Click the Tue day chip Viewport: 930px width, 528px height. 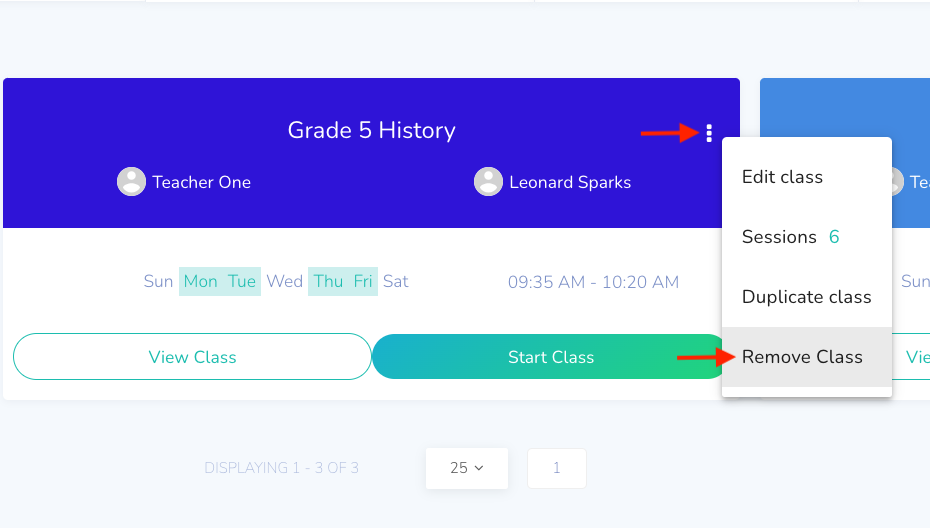point(242,281)
